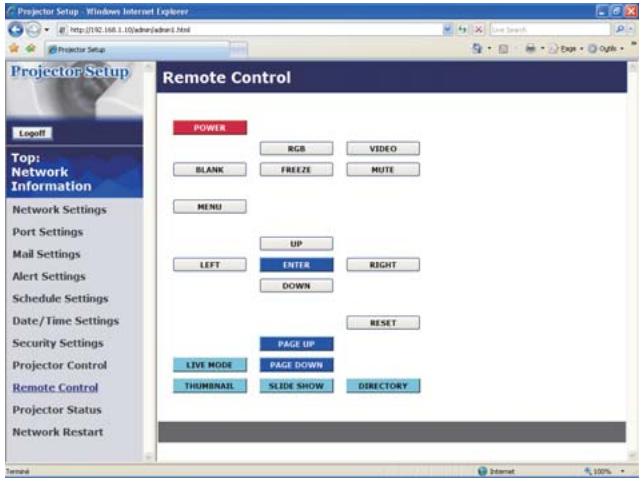Click the browser Back arrow button
This screenshot has height=481, width=642.
[16, 29]
